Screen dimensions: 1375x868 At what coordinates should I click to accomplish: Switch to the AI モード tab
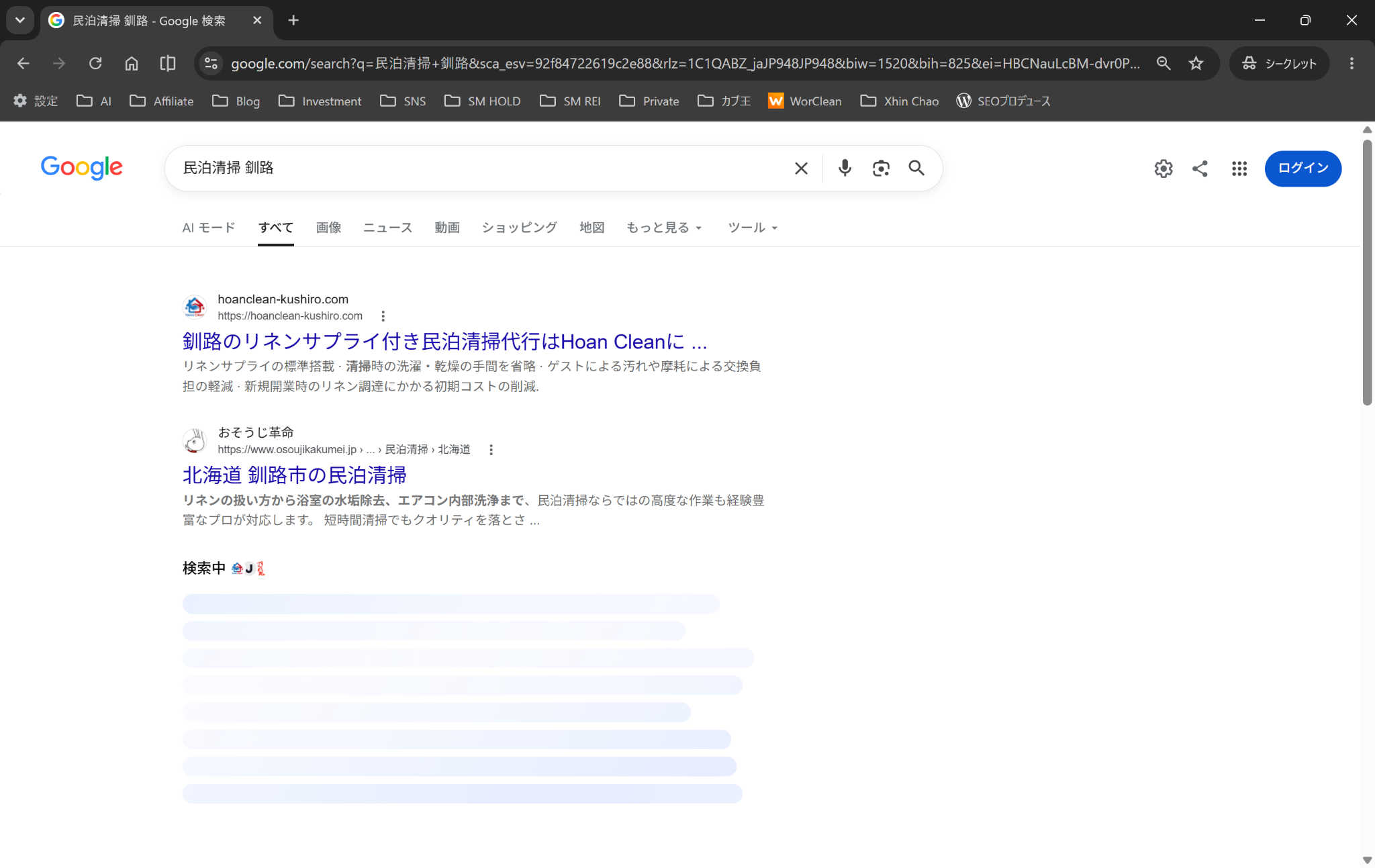(209, 228)
